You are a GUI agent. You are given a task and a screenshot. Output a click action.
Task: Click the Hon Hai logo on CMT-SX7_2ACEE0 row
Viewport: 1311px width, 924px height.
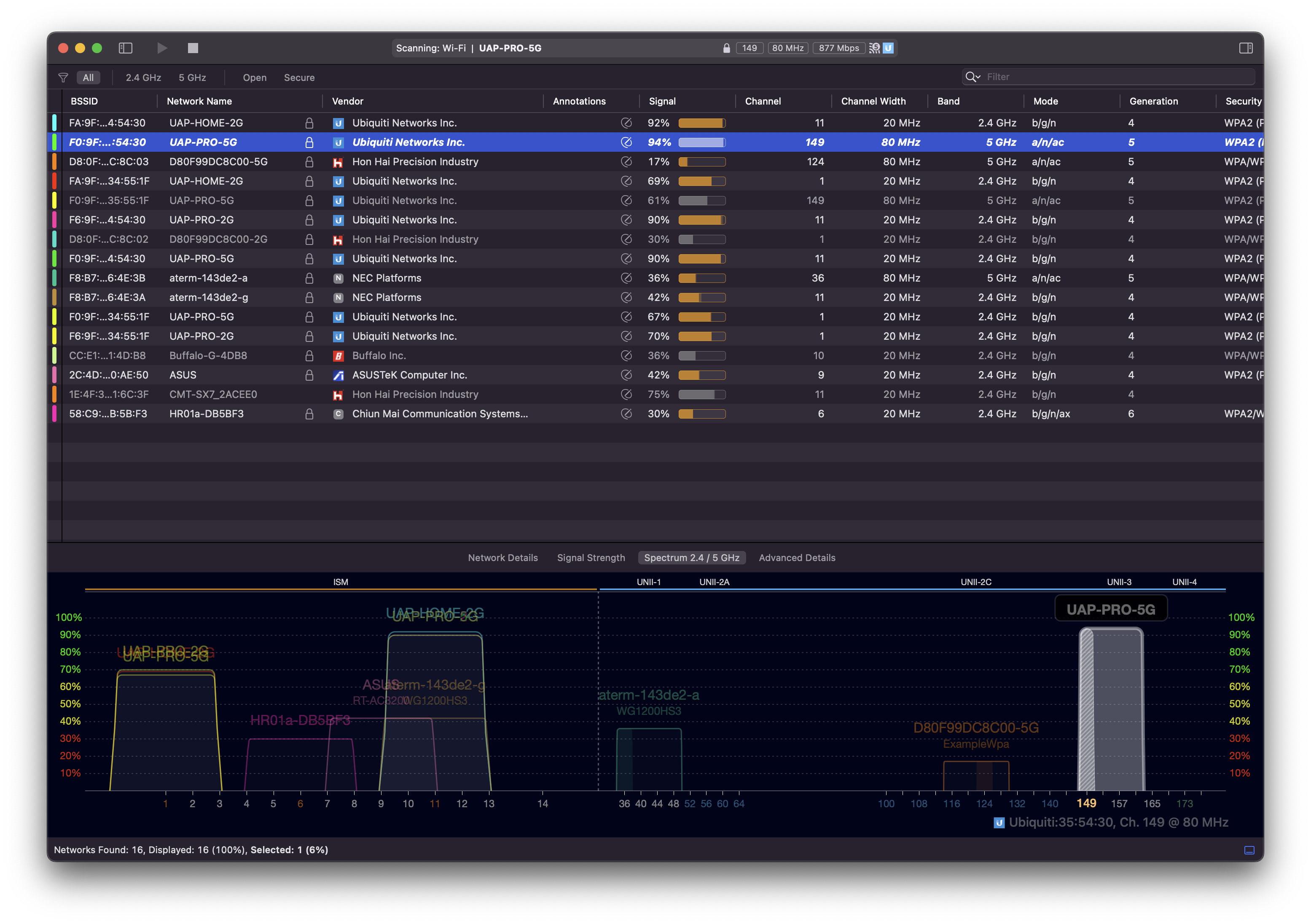click(338, 395)
